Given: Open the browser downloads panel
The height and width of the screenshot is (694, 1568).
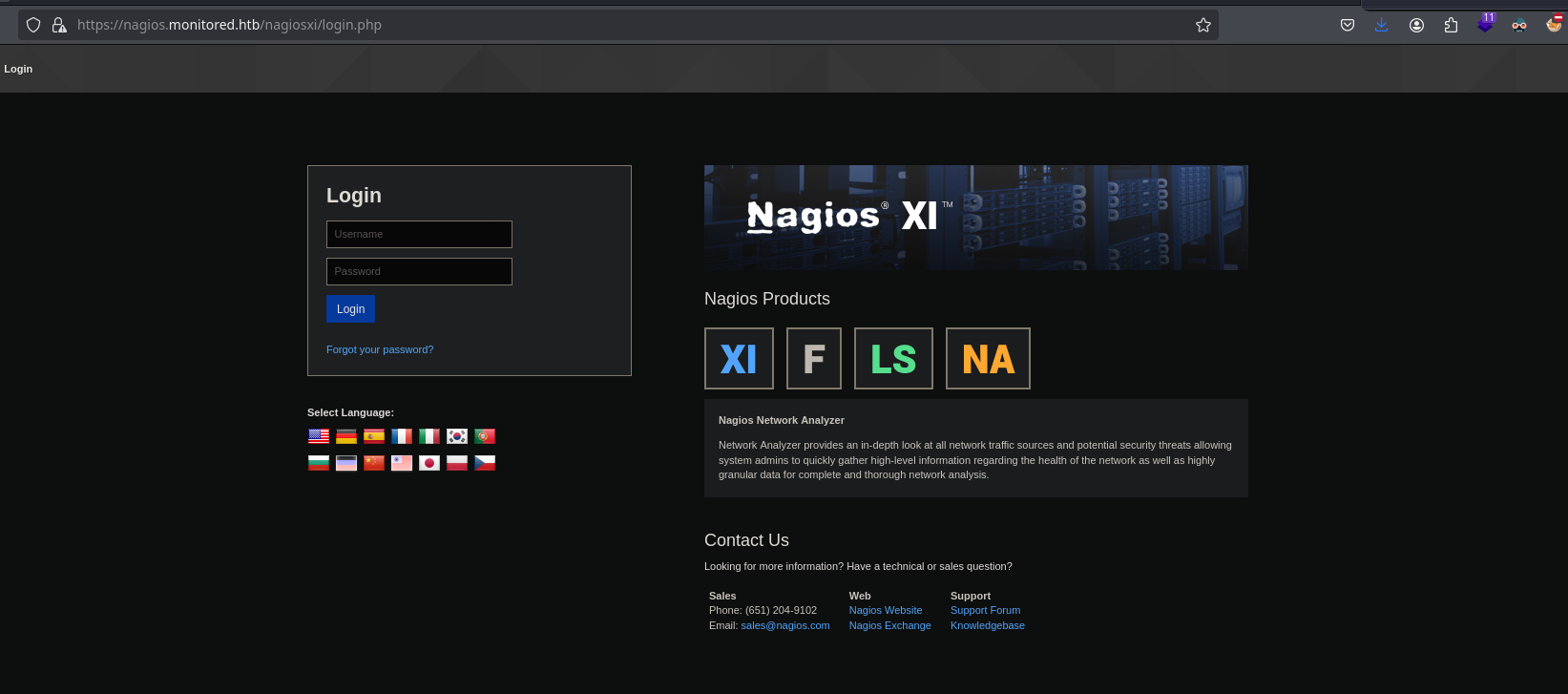Looking at the screenshot, I should pos(1381,25).
